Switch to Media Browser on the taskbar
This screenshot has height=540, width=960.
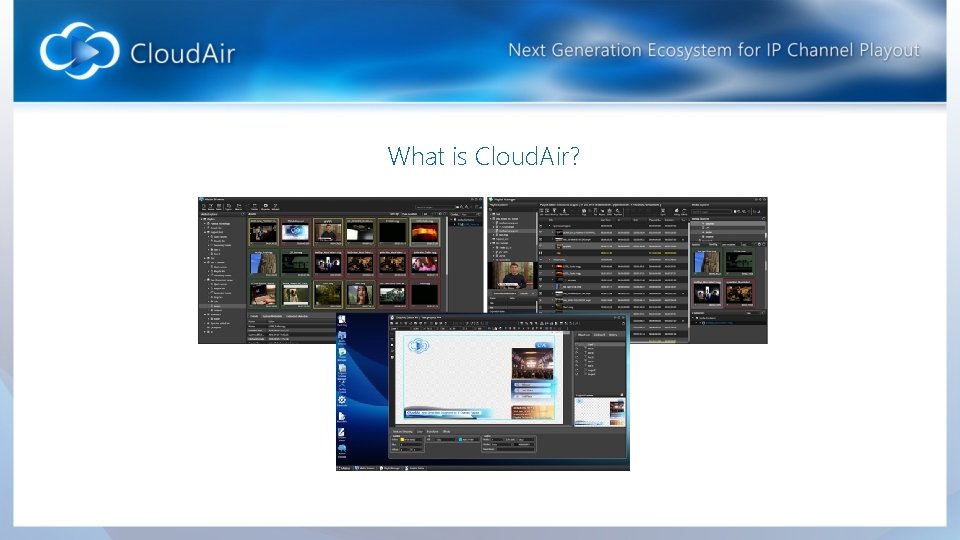(x=366, y=468)
